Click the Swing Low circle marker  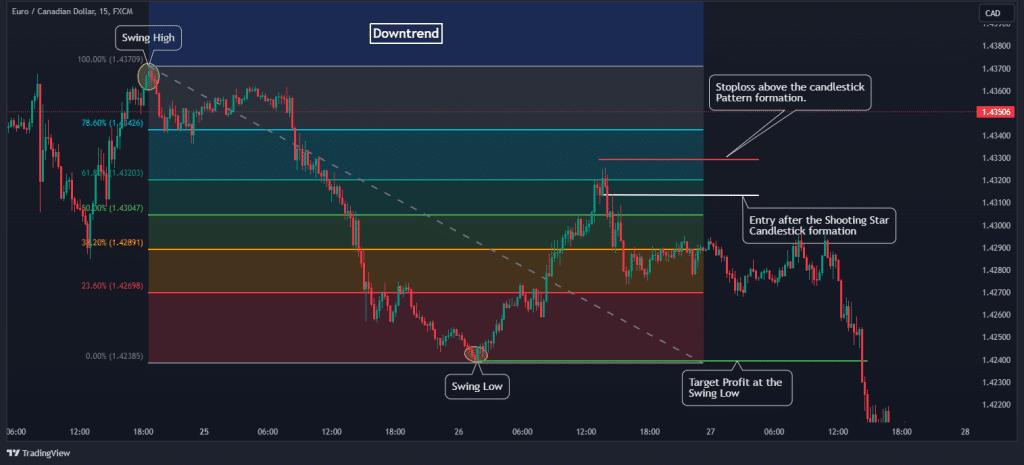477,352
